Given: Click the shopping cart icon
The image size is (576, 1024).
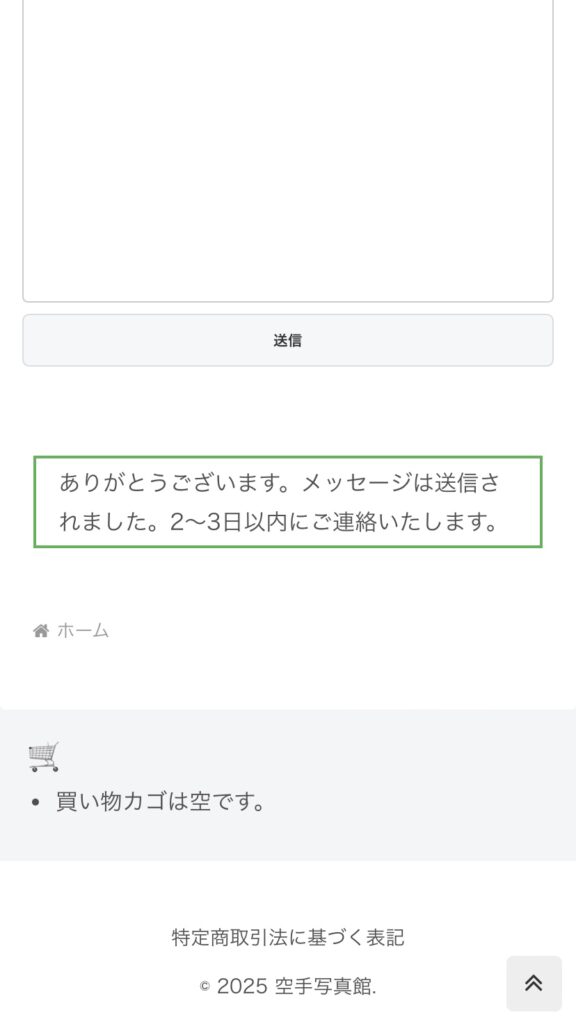Looking at the screenshot, I should (x=44, y=757).
